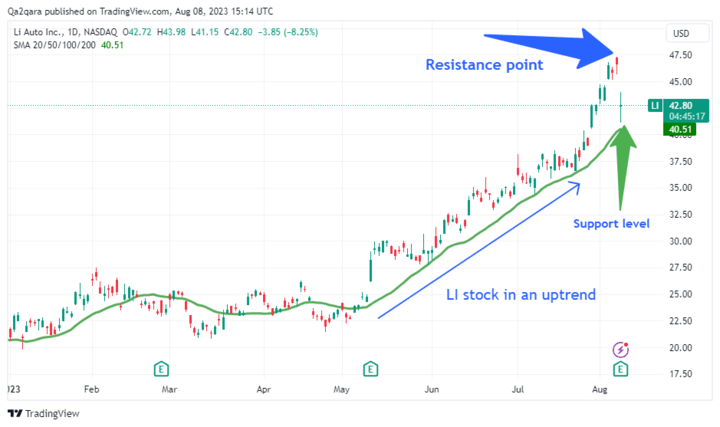
Task: Click the purple lightning bolt event icon
Action: pos(620,350)
